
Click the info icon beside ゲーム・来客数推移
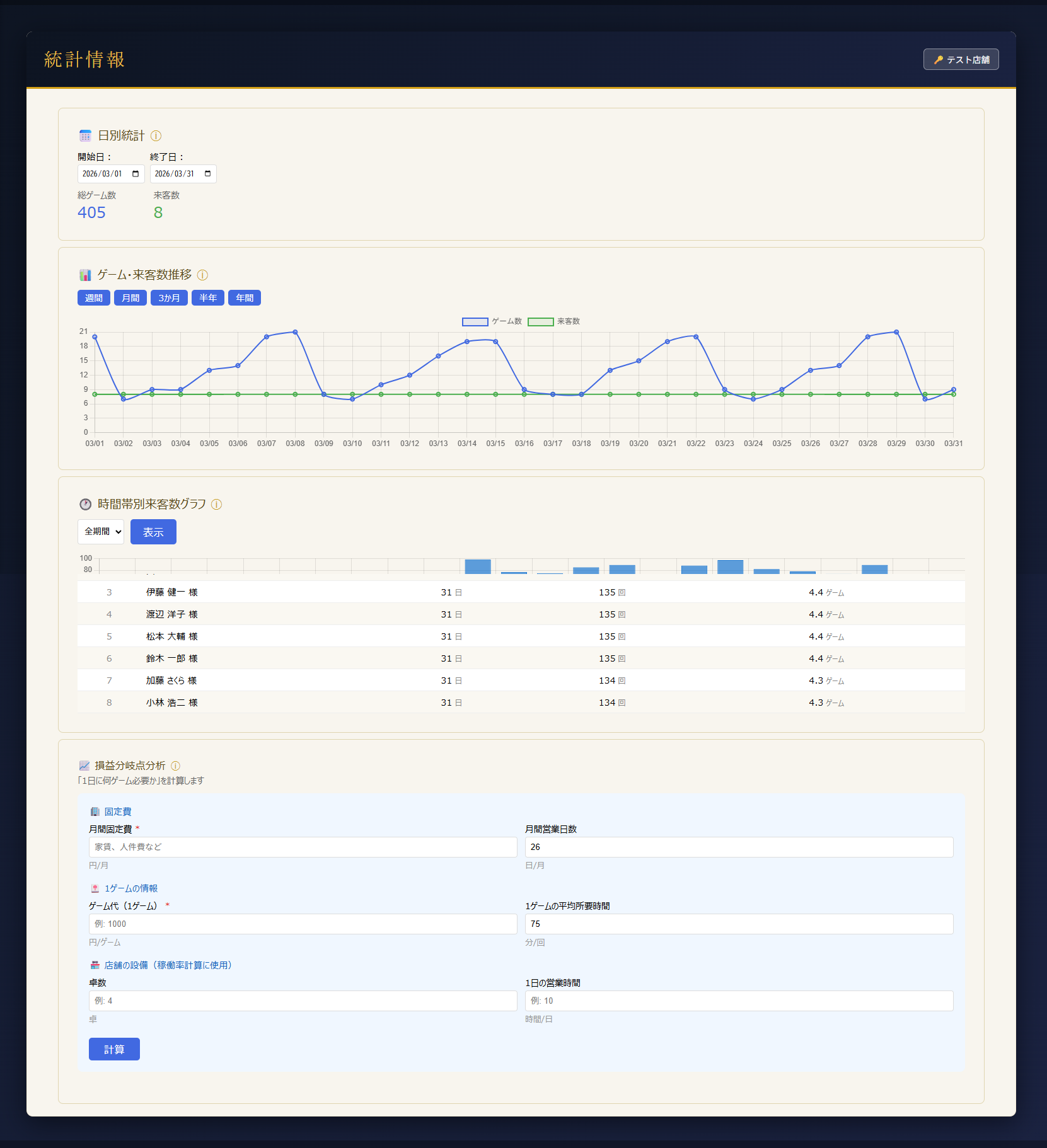pos(202,275)
